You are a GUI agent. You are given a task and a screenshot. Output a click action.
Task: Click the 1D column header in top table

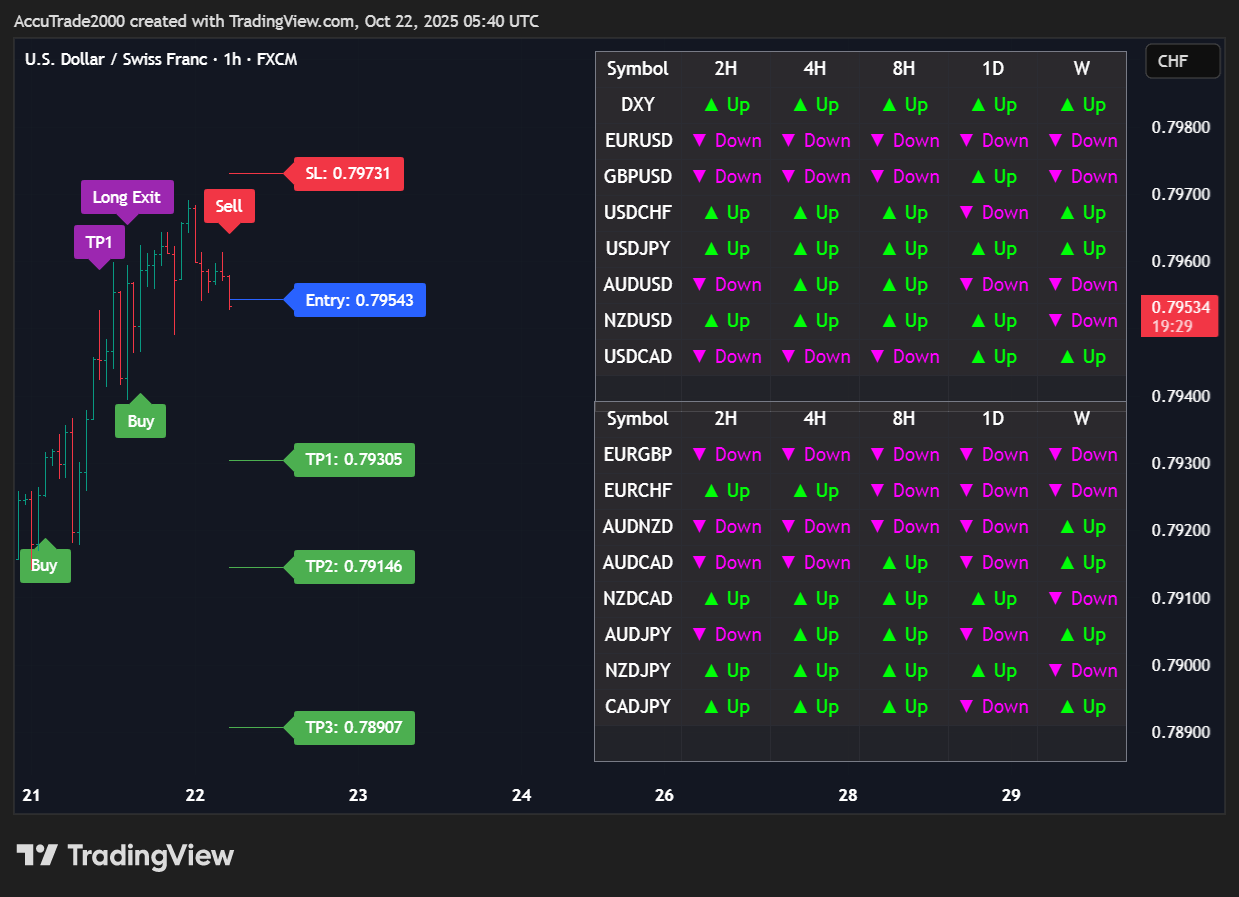tap(992, 69)
